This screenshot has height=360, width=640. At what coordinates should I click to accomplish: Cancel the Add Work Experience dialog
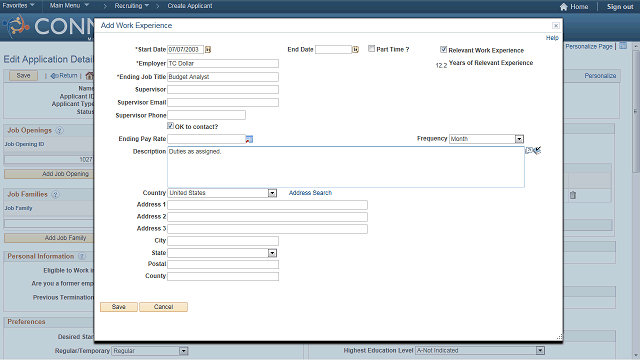(163, 307)
